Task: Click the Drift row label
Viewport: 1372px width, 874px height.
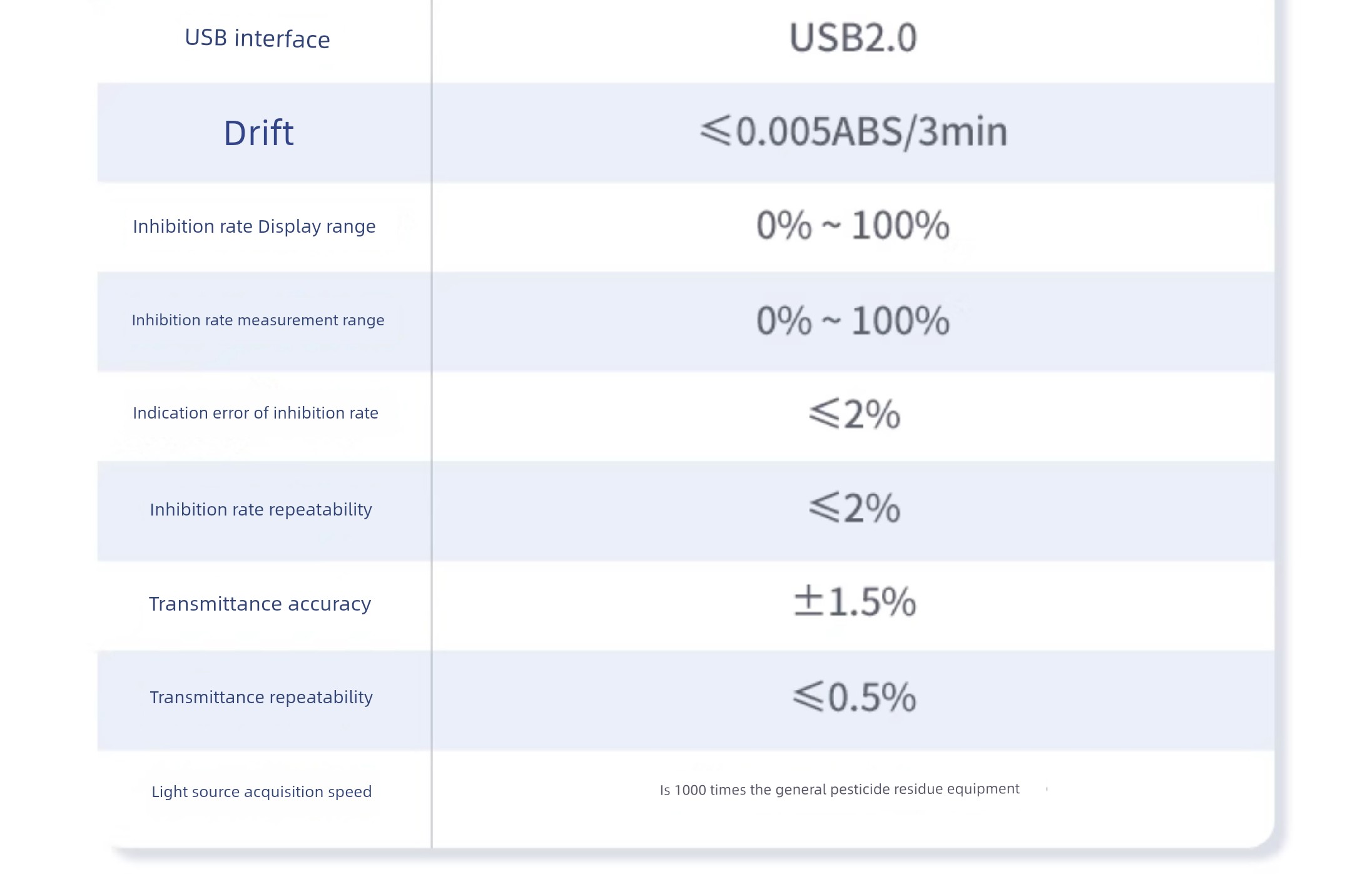Action: (258, 133)
